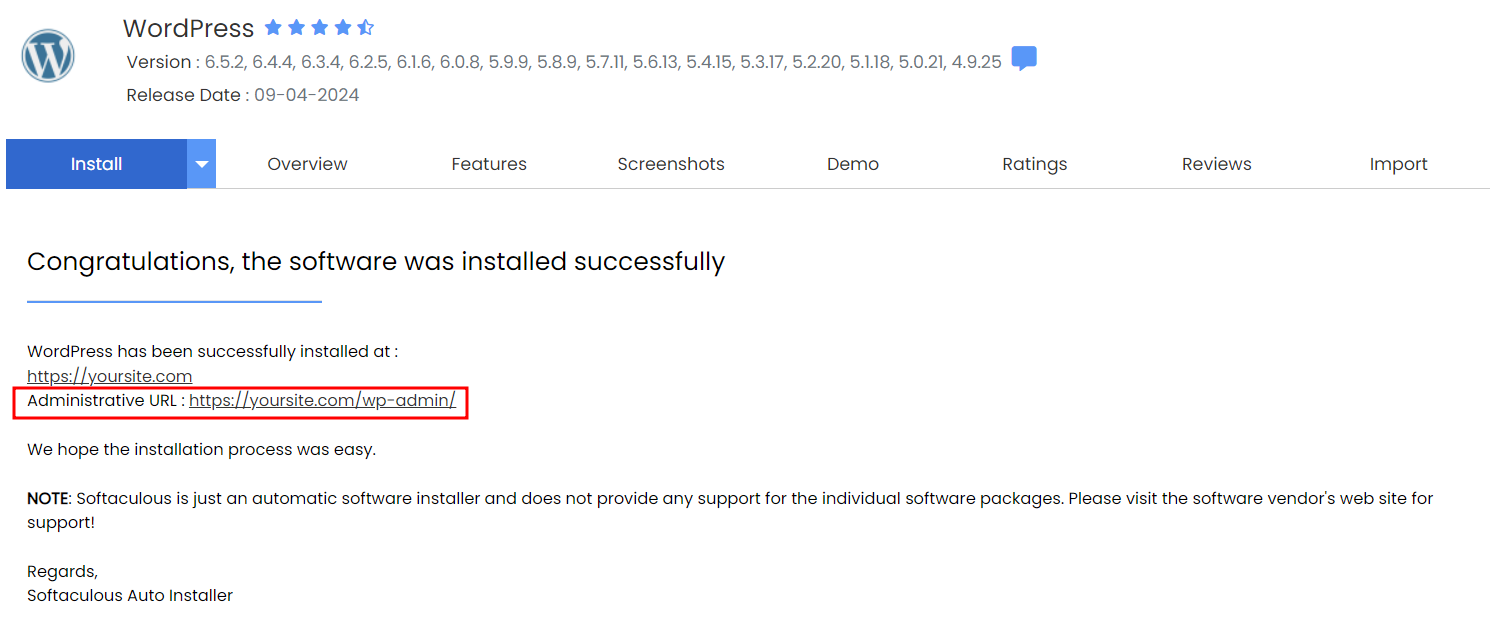Viewport: 1496px width, 641px height.
Task: Open the wp-admin Administrative URL link
Action: [322, 400]
